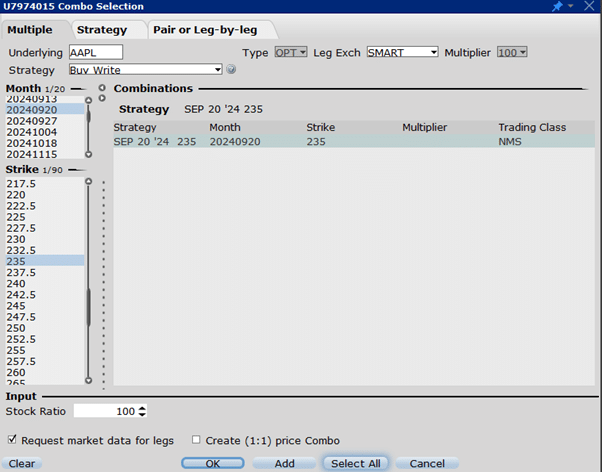Select strike 225
This screenshot has height=472, width=602.
coord(45,217)
